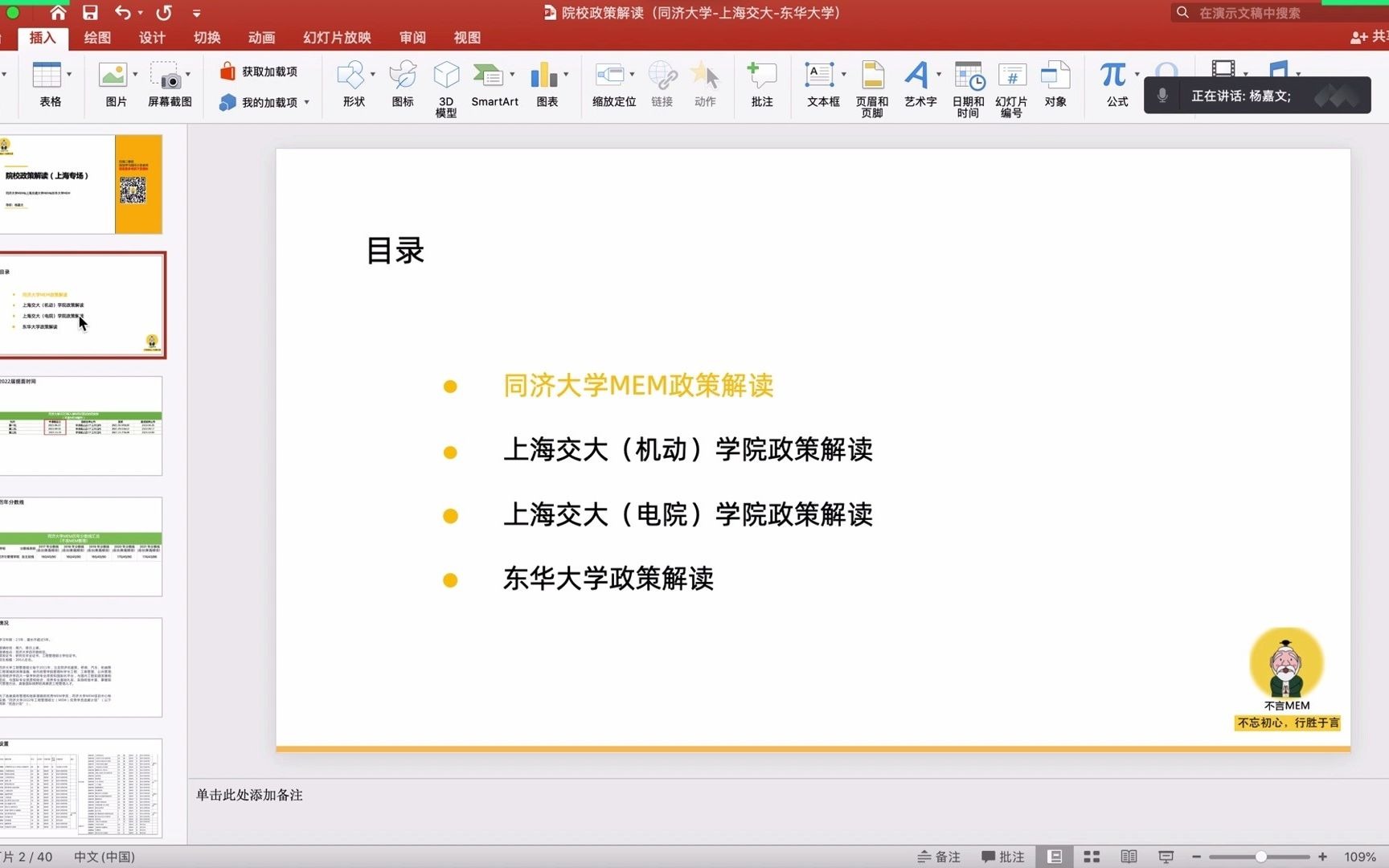Expand the picture dropdown arrow
The image size is (1389, 868).
pyautogui.click(x=135, y=75)
